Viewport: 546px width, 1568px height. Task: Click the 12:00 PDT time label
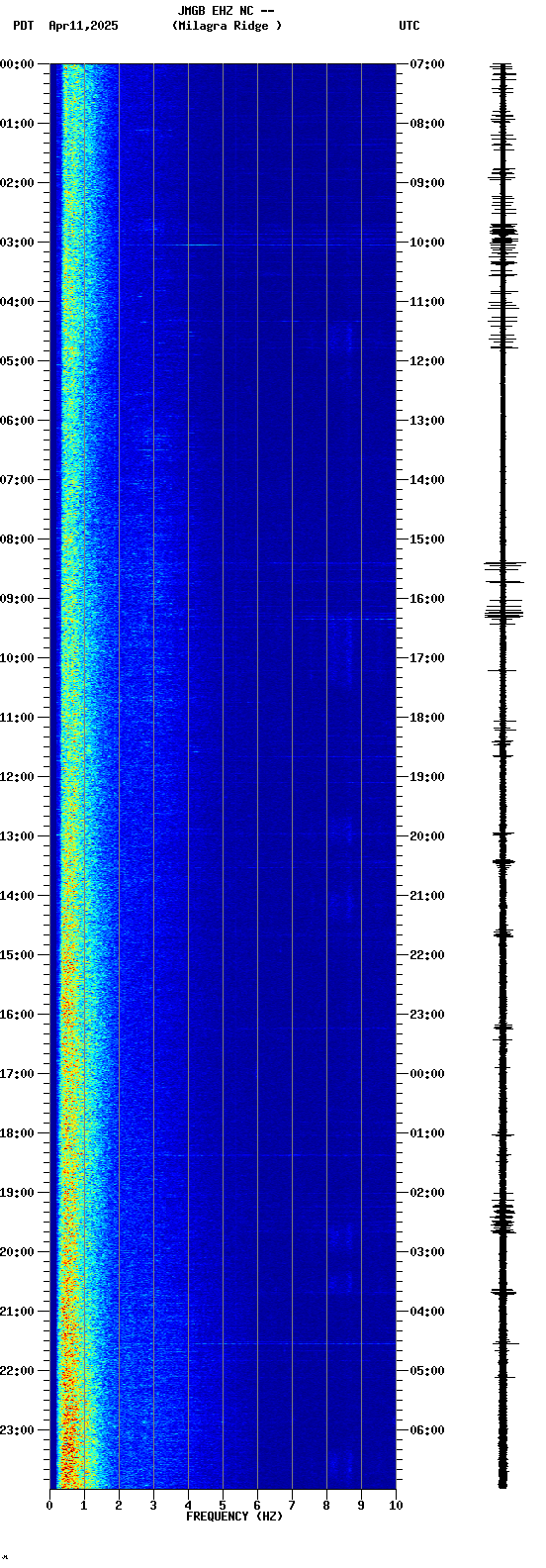click(17, 777)
